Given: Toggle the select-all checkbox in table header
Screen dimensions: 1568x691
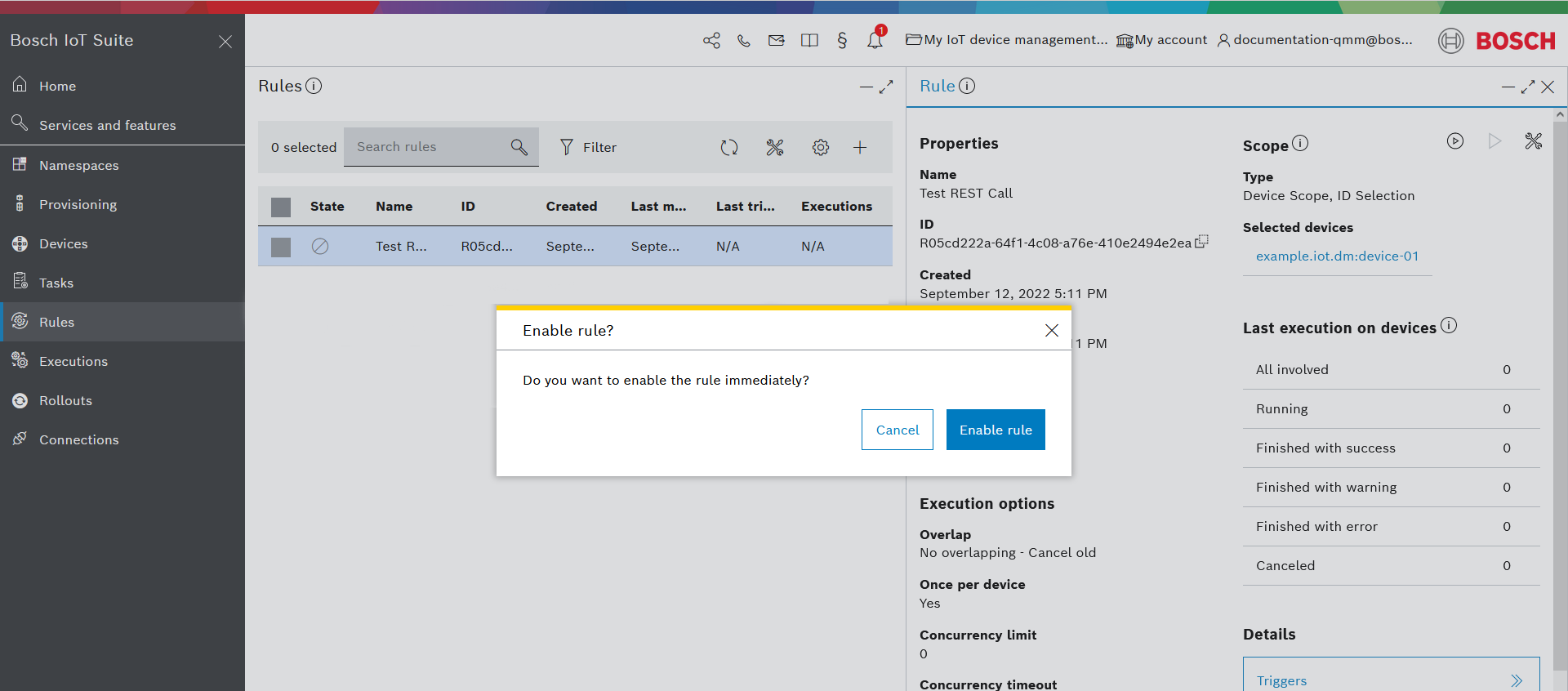Looking at the screenshot, I should (281, 207).
